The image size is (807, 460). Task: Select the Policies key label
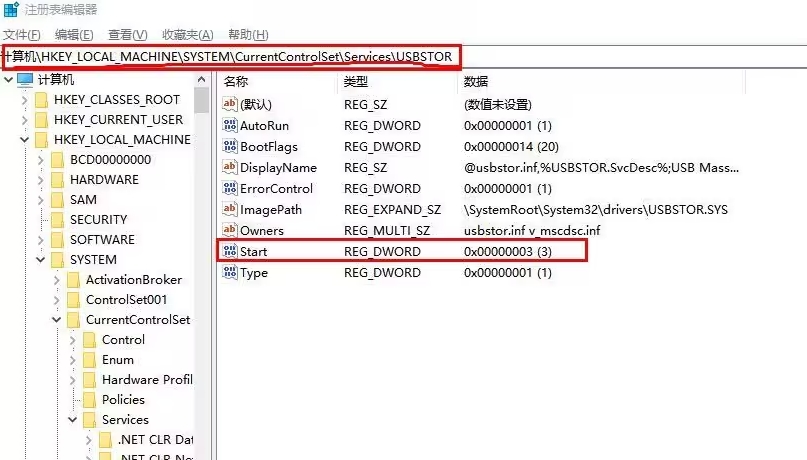123,400
